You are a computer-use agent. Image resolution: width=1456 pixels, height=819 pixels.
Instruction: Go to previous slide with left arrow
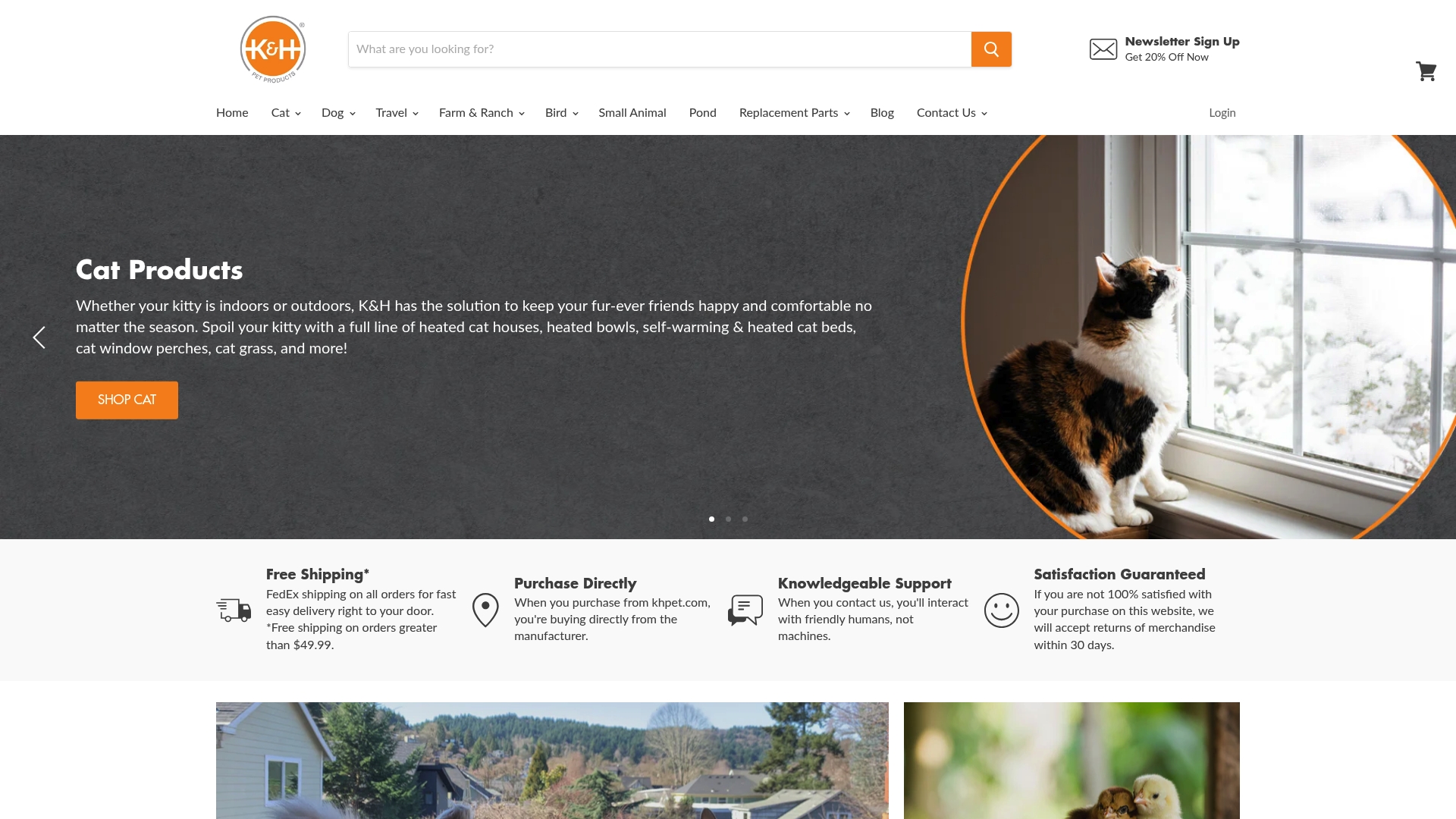tap(39, 337)
